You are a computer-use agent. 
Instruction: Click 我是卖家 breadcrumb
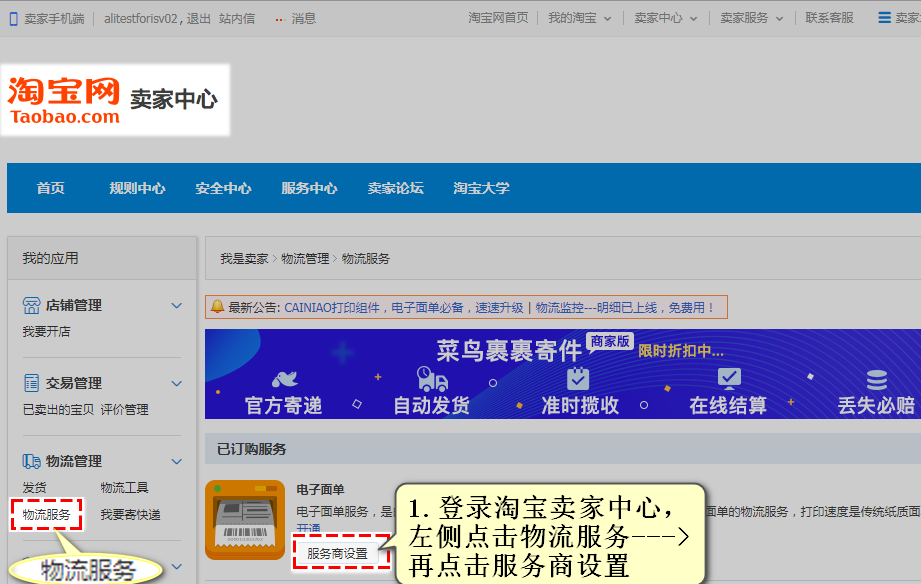(244, 259)
